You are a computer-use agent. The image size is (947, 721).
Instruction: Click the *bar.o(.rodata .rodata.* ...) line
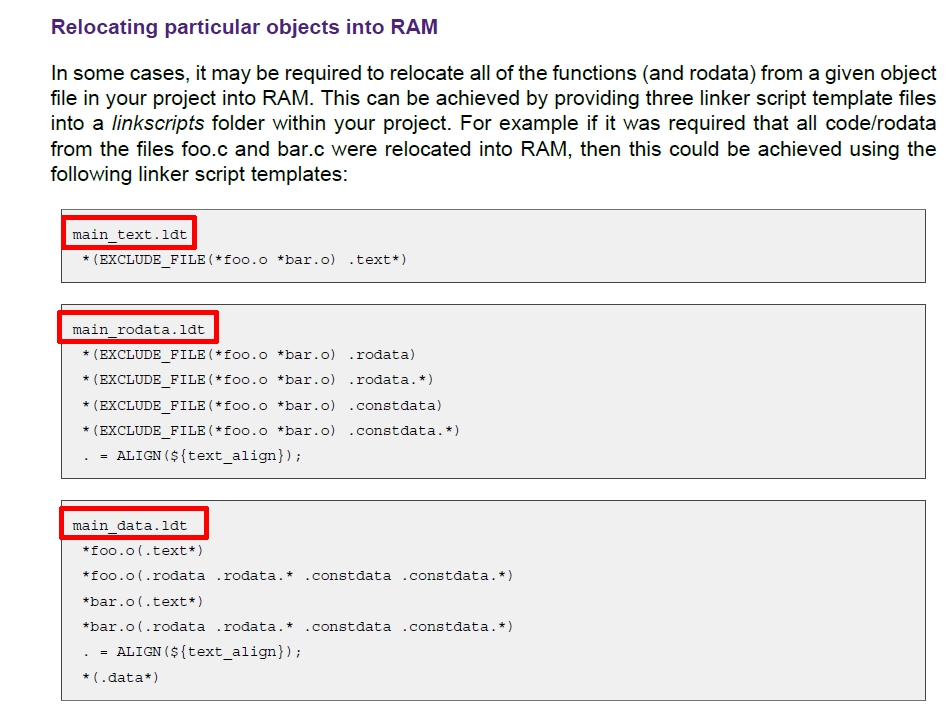point(297,627)
